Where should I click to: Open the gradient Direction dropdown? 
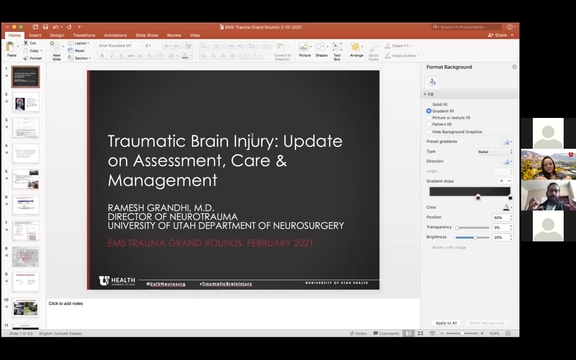pos(507,162)
